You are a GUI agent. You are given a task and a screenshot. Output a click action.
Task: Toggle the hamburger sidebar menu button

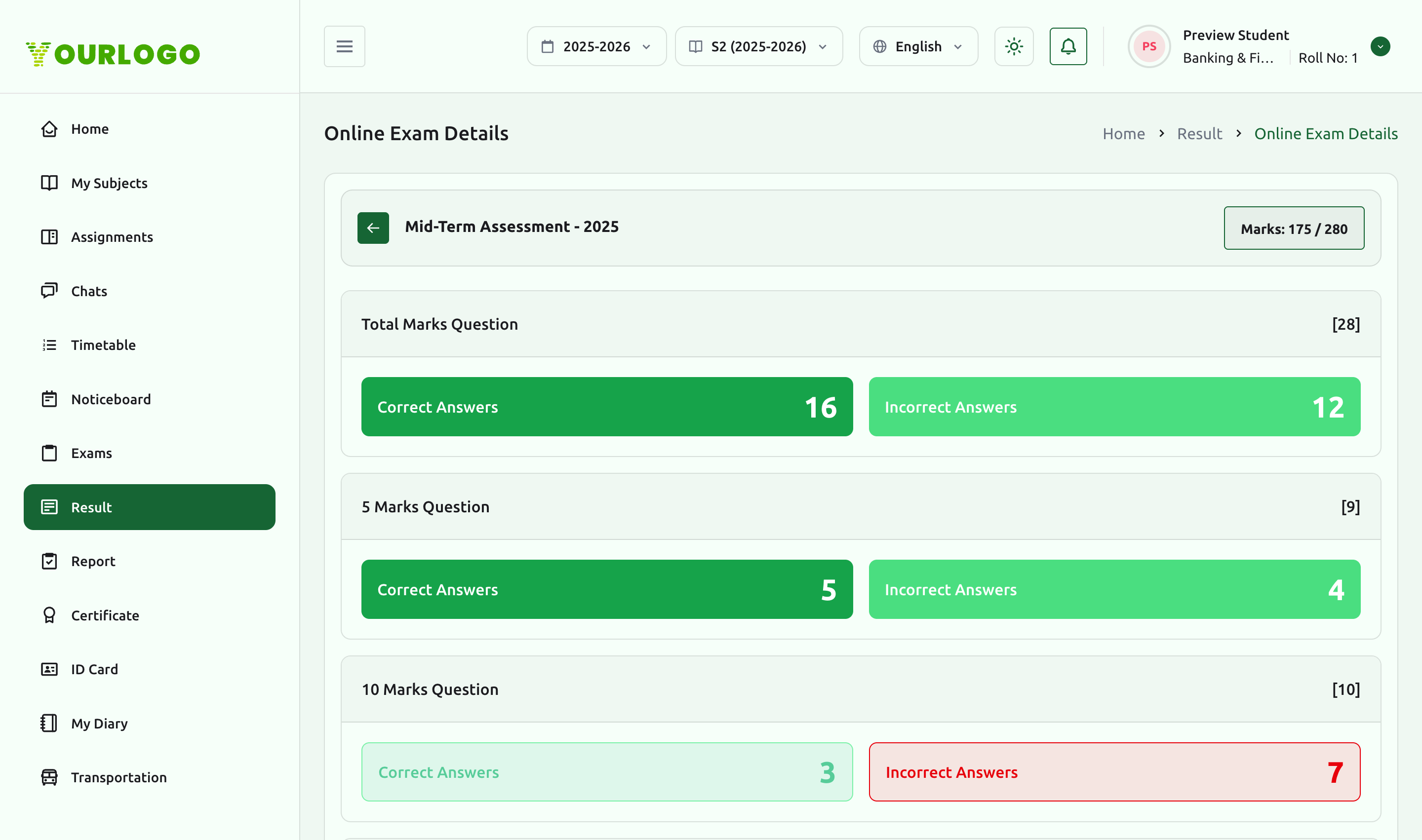point(344,46)
